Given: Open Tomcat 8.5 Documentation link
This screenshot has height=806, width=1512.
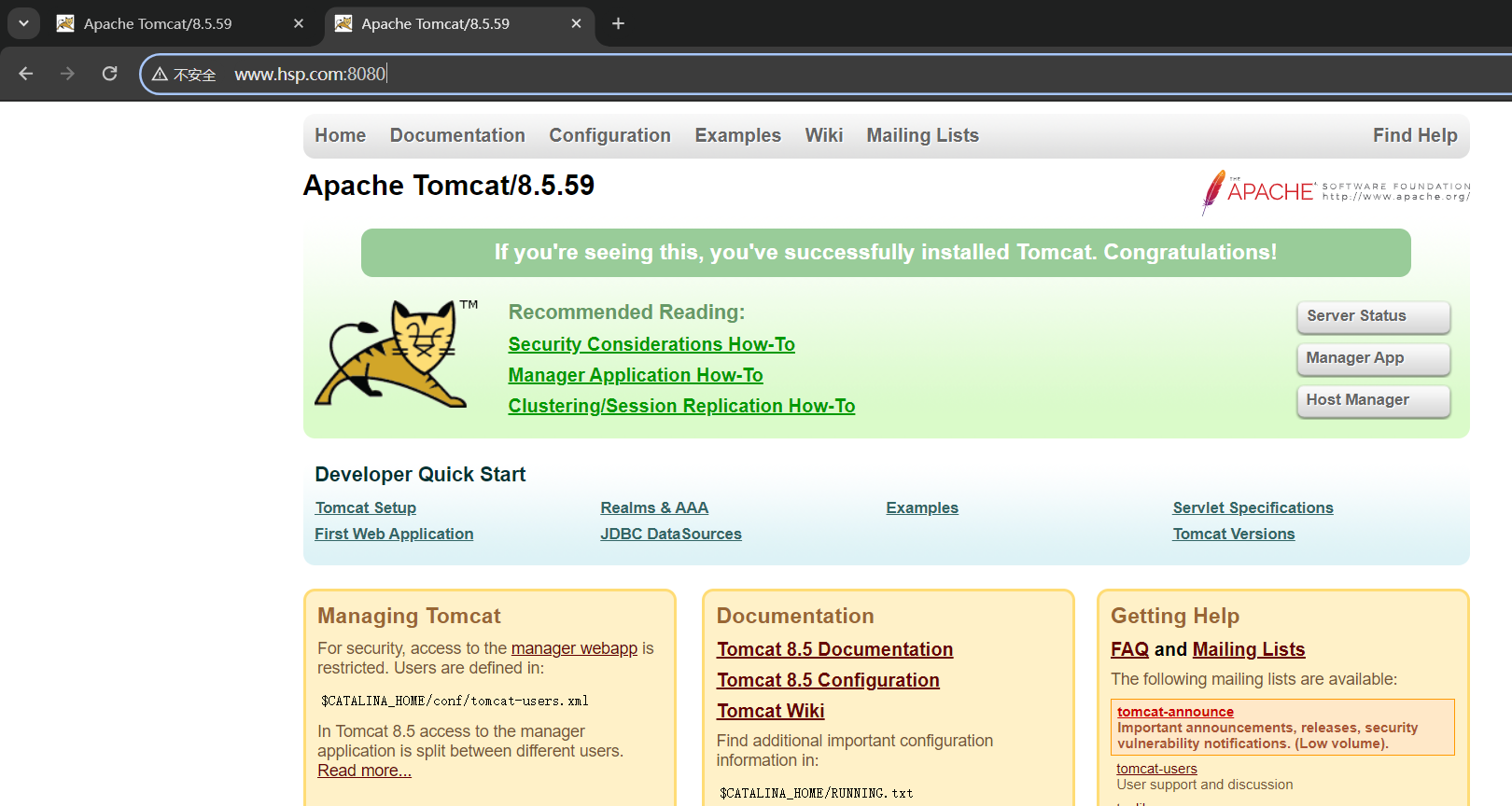Looking at the screenshot, I should pos(834,649).
